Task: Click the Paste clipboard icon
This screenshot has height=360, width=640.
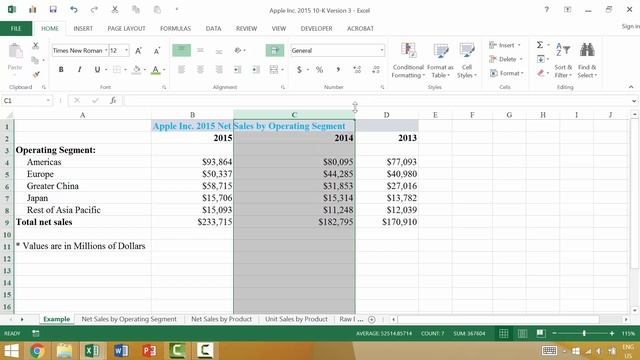Action: point(15,52)
